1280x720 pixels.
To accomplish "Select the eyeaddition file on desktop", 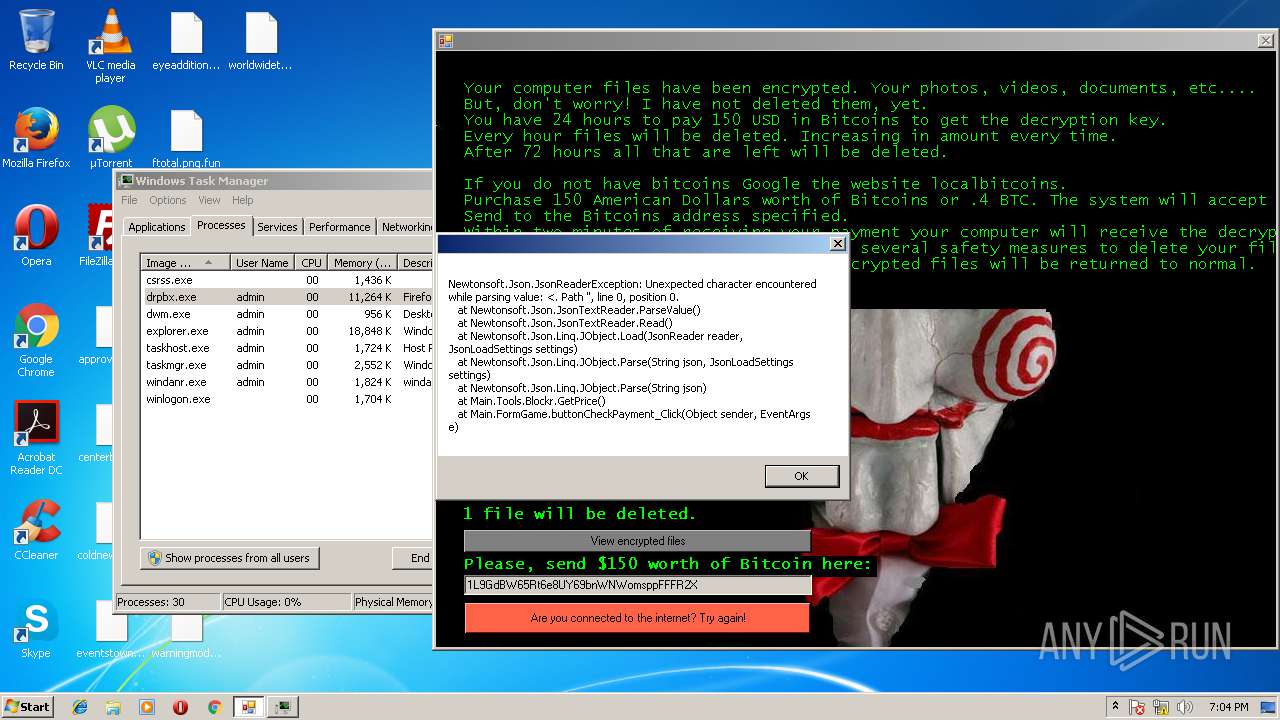I will 186,42.
